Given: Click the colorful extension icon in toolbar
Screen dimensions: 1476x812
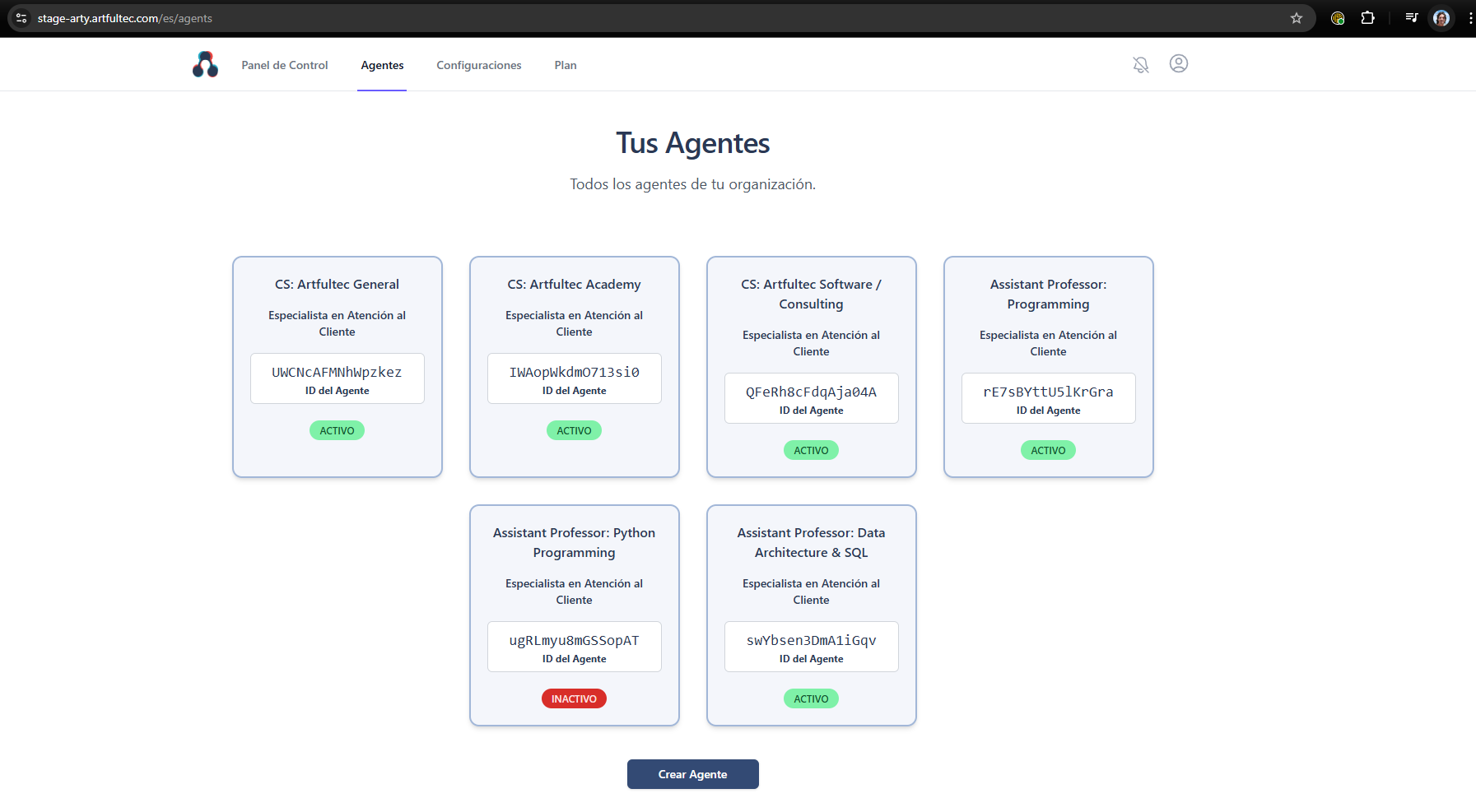Looking at the screenshot, I should 1338,18.
